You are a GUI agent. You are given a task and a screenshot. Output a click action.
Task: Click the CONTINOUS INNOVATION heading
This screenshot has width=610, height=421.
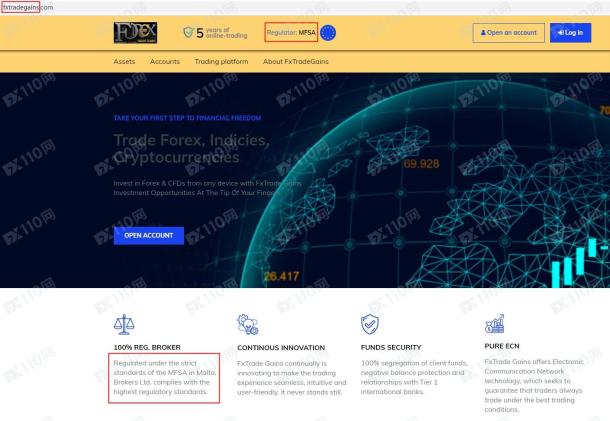(281, 347)
